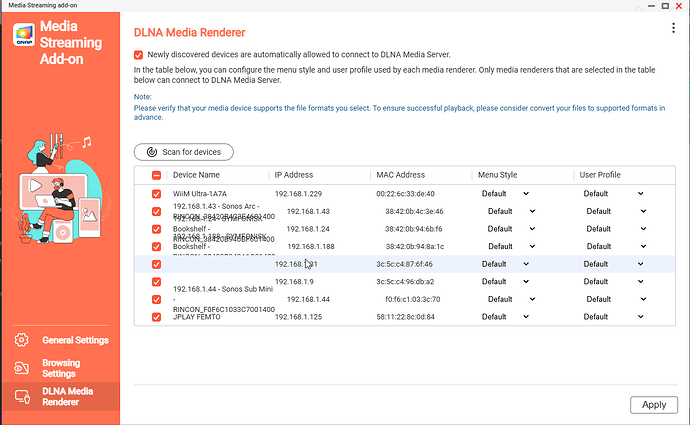The width and height of the screenshot is (690, 425).
Task: Open Browsing Settings in sidebar
Action: tap(61, 368)
